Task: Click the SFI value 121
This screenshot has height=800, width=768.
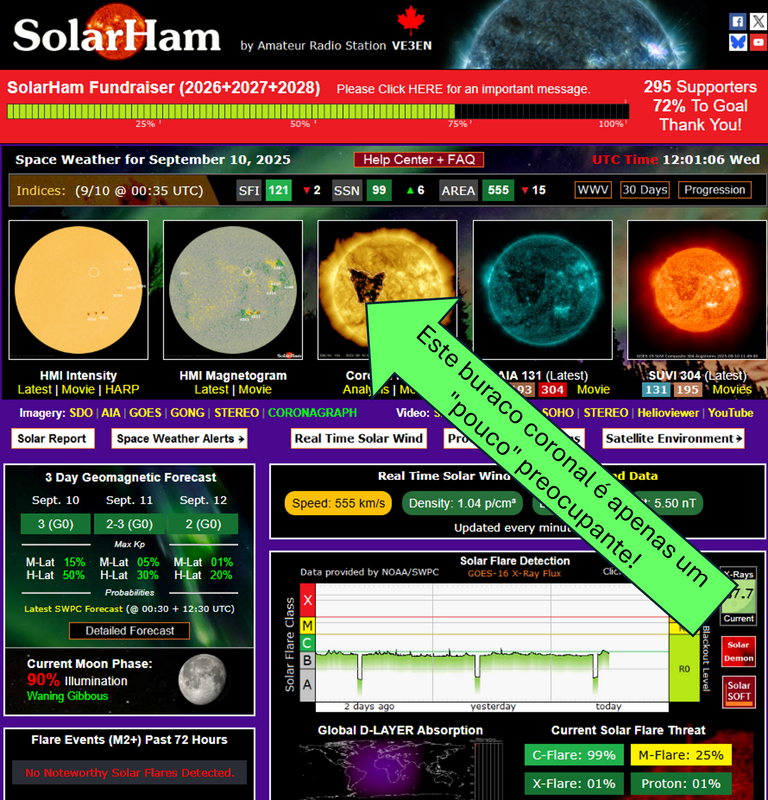Action: pos(278,190)
